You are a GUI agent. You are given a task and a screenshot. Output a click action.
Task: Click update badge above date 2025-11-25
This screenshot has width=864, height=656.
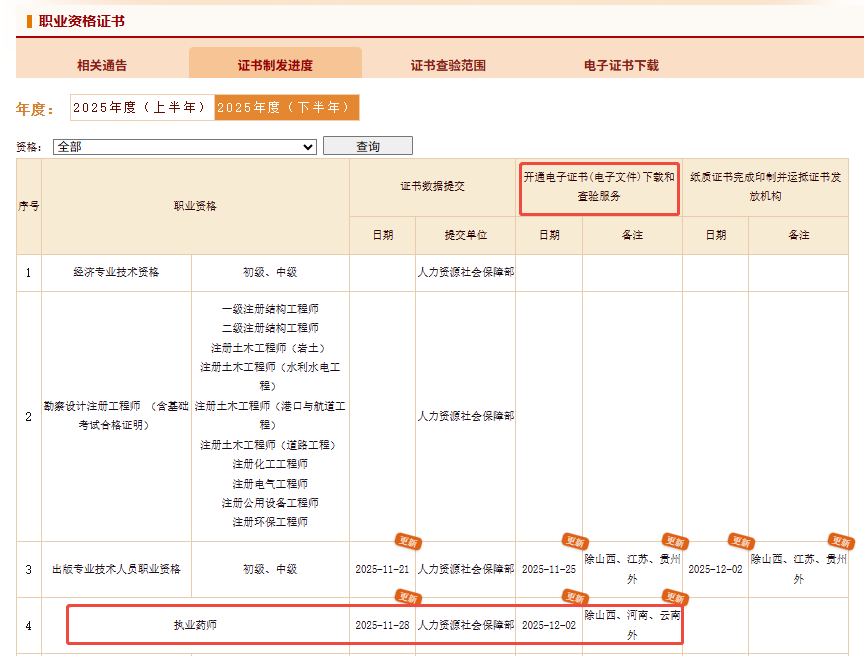click(x=574, y=541)
